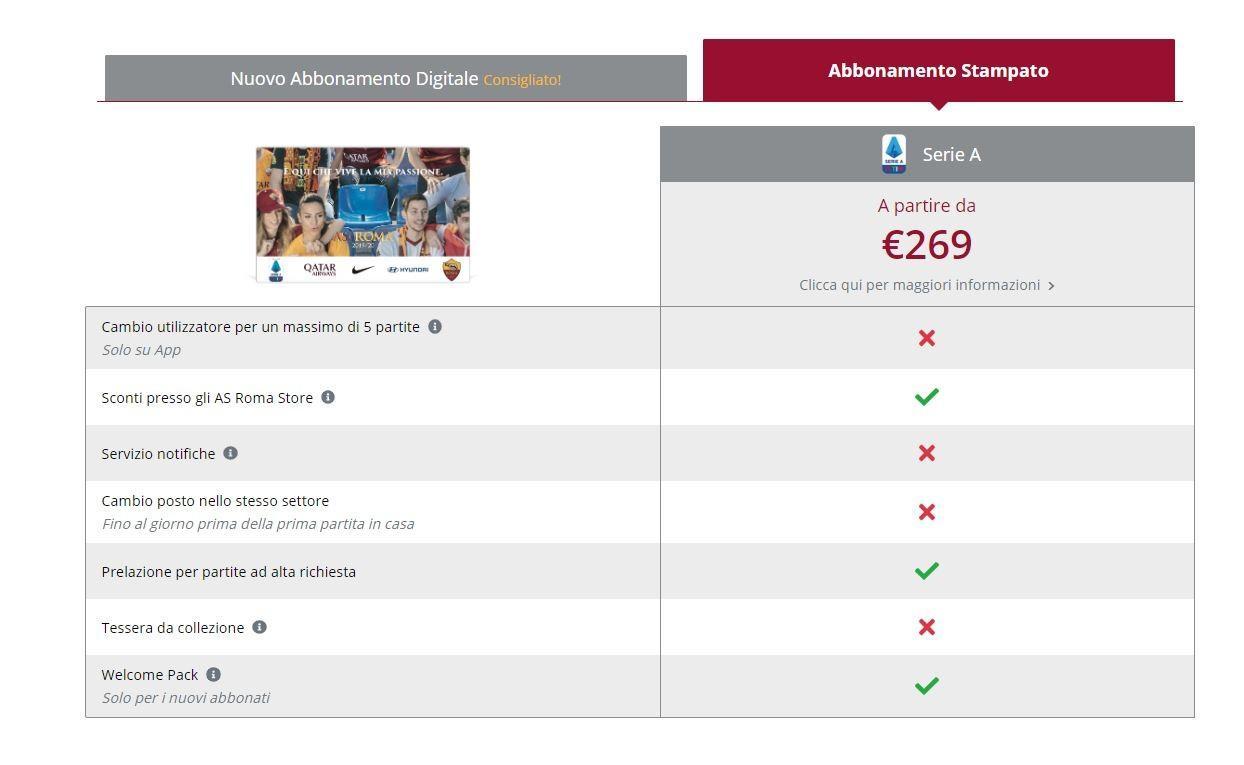Select the Abbonamento Stampato tab
The image size is (1244, 765).
point(938,70)
